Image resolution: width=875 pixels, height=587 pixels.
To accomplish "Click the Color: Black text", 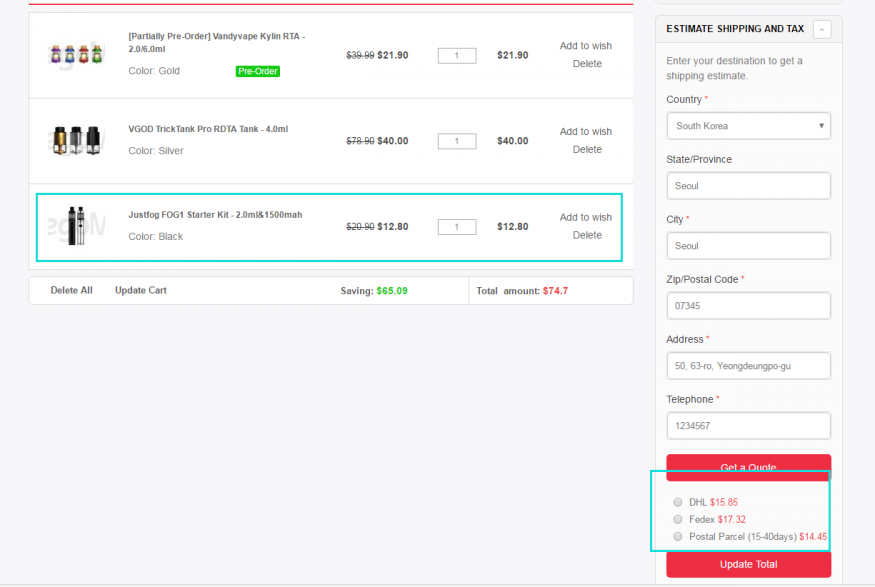I will tap(156, 237).
